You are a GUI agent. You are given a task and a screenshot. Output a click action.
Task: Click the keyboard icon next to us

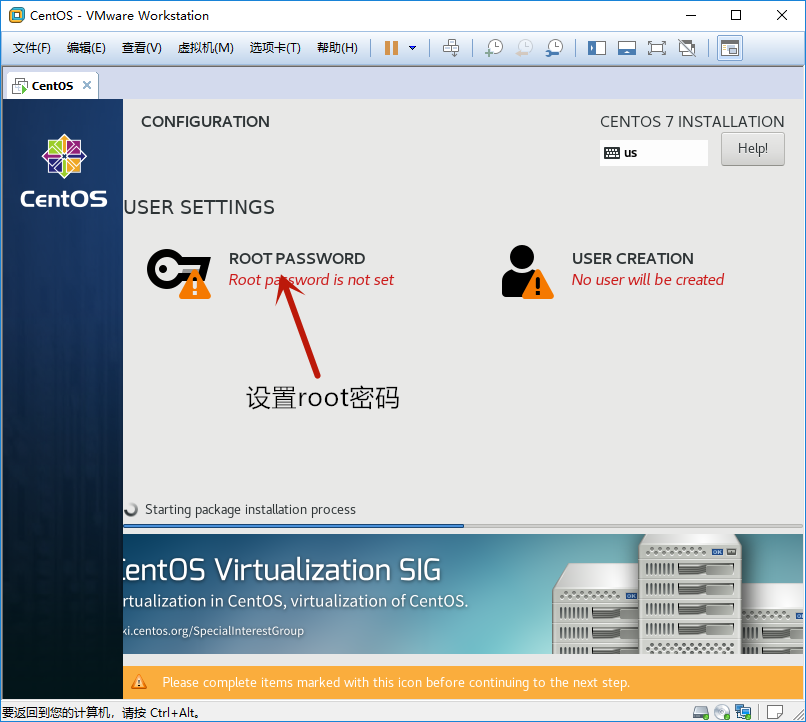612,153
